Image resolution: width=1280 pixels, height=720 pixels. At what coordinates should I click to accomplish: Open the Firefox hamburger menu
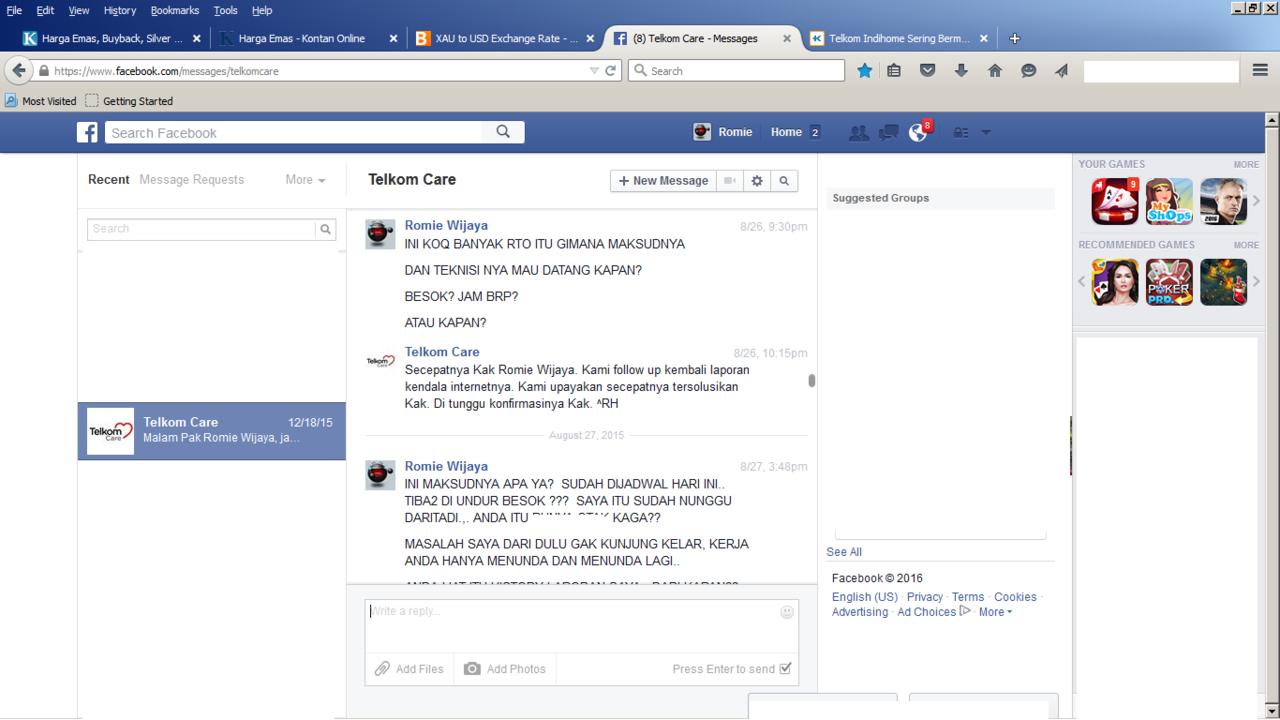click(1260, 71)
